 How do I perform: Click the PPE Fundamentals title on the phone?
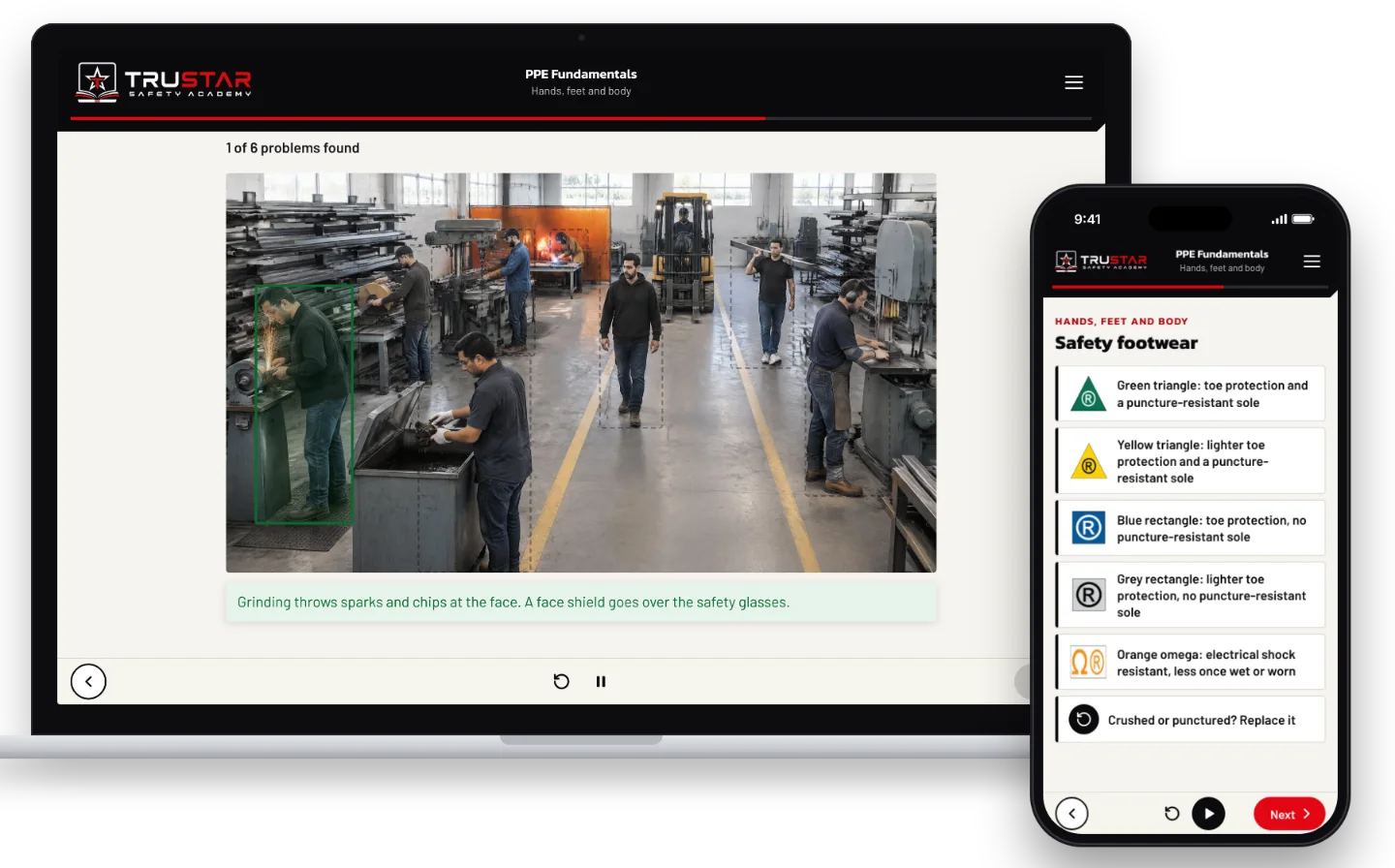pyautogui.click(x=1222, y=254)
